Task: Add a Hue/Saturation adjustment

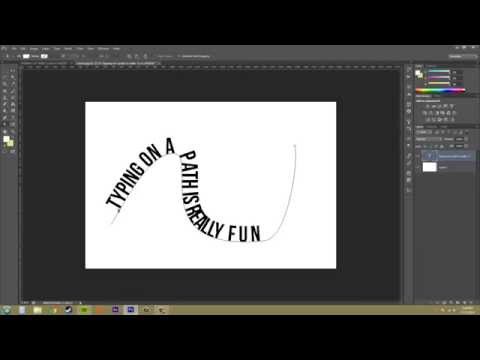Action: [425, 113]
